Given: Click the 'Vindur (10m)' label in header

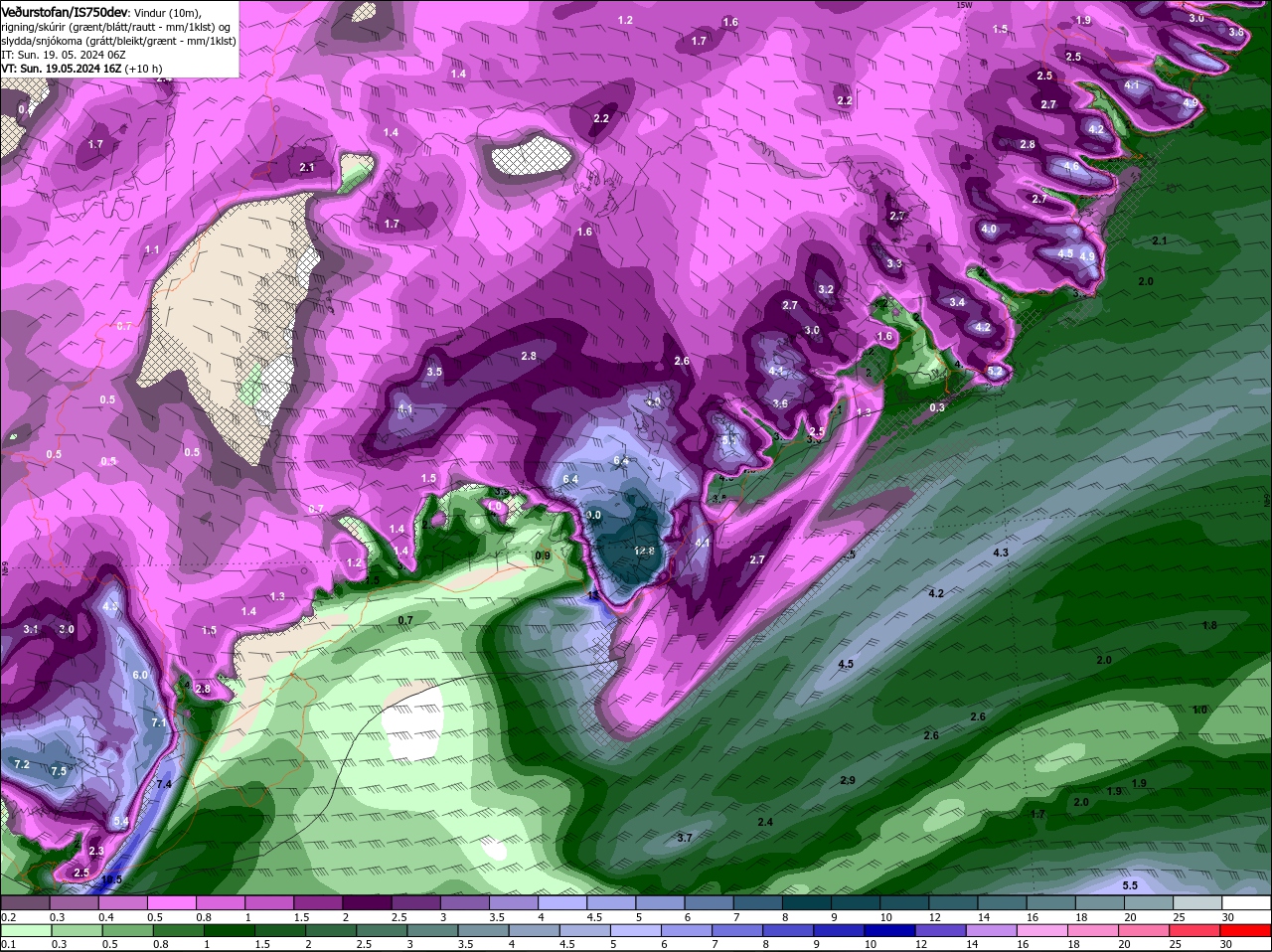Looking at the screenshot, I should pos(167,11).
